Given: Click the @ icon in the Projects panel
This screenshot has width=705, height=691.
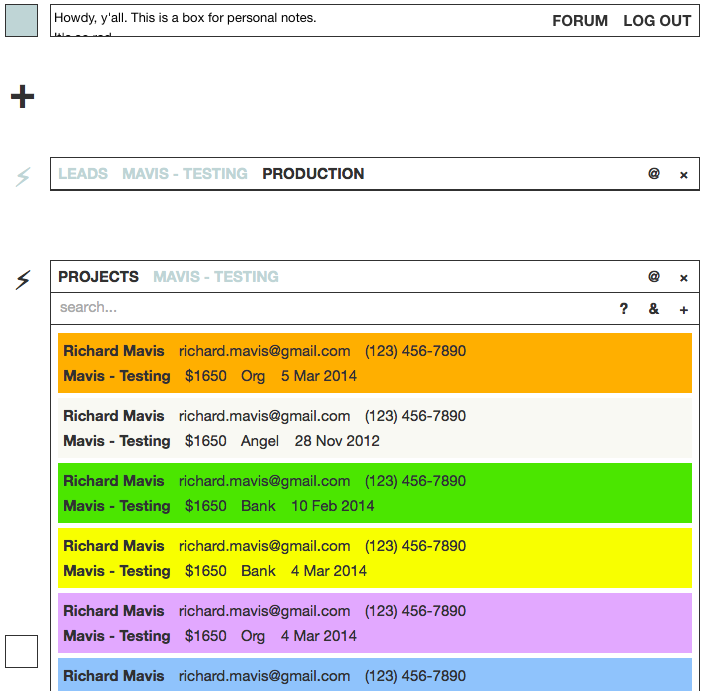Looking at the screenshot, I should tap(654, 277).
